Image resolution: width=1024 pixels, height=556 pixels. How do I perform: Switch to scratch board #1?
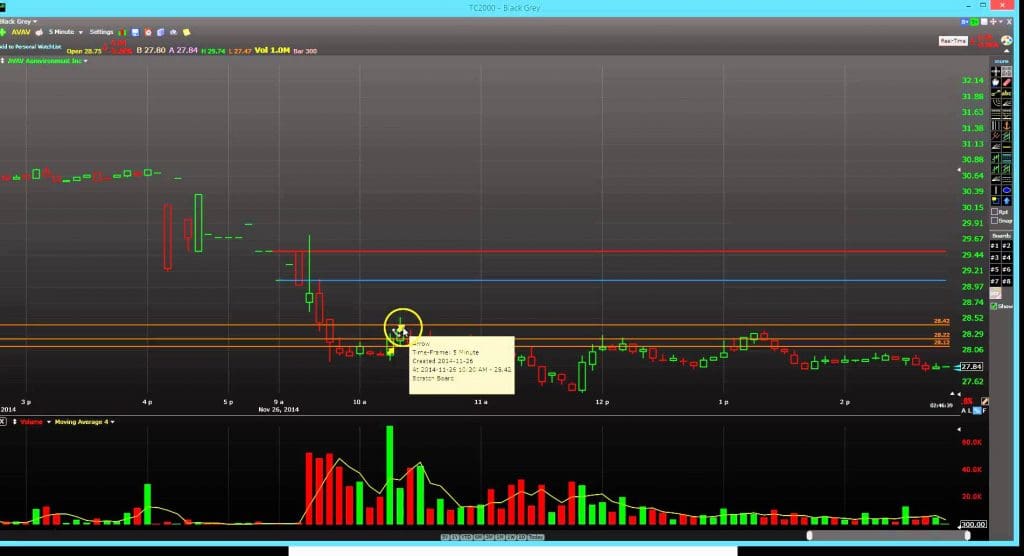(x=995, y=246)
